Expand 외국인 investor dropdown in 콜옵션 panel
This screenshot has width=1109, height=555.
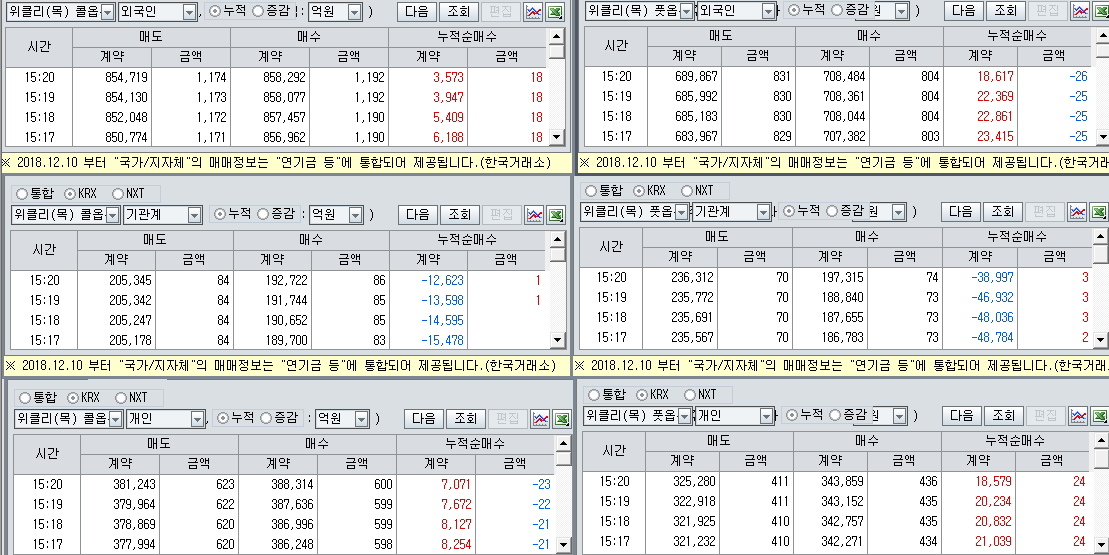(x=190, y=12)
